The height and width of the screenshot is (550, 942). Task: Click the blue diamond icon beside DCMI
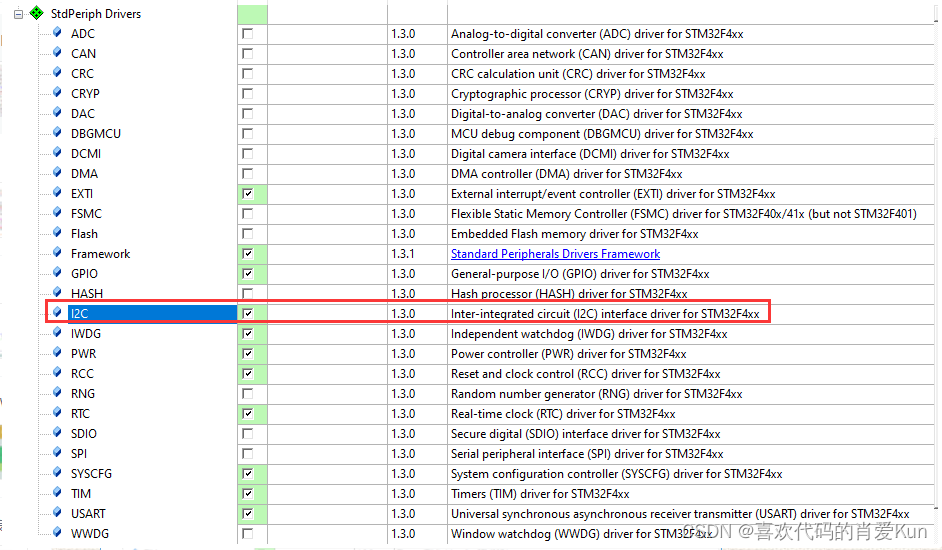click(x=57, y=152)
